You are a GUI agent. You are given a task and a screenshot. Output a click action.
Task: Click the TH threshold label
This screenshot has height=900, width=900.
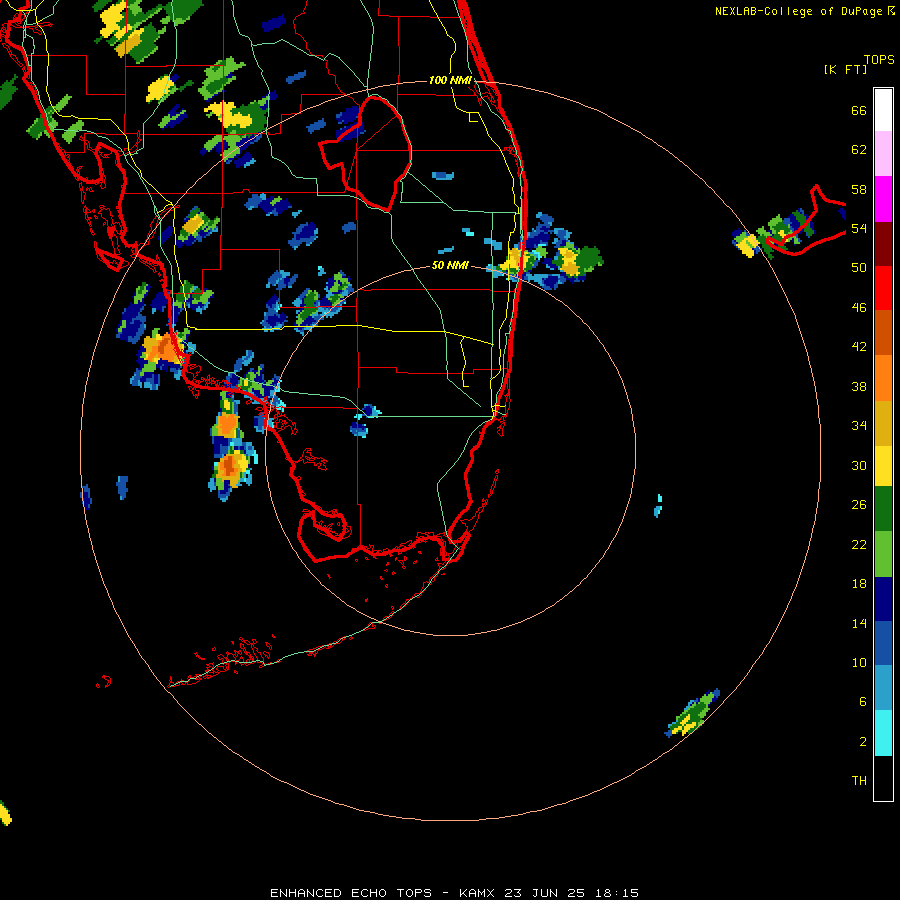[859, 781]
